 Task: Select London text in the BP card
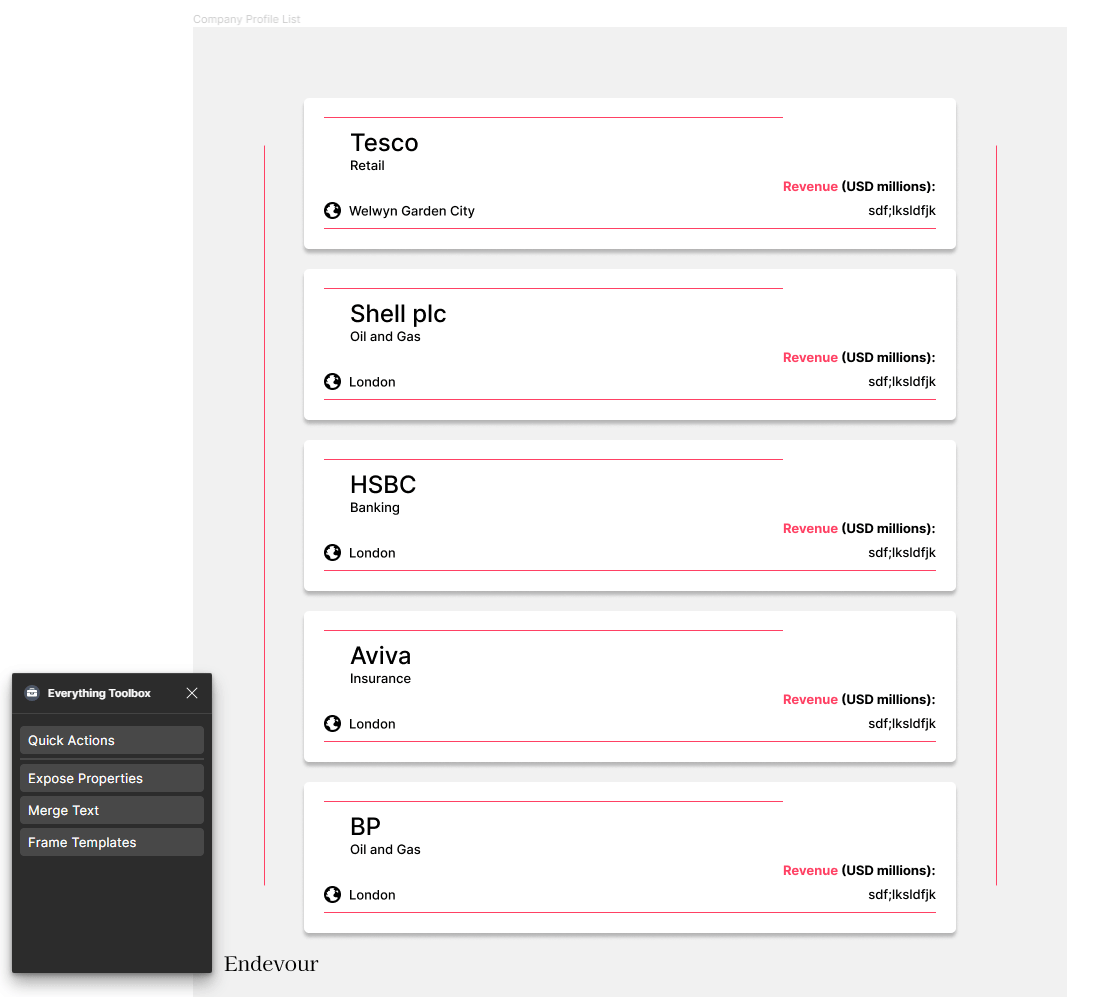click(372, 895)
